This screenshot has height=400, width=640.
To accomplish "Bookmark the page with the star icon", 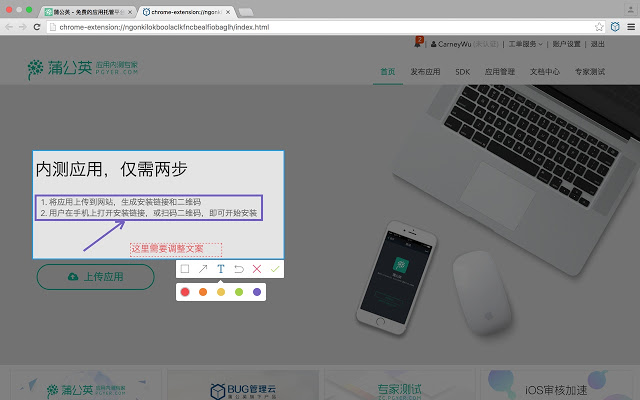I will click(599, 27).
